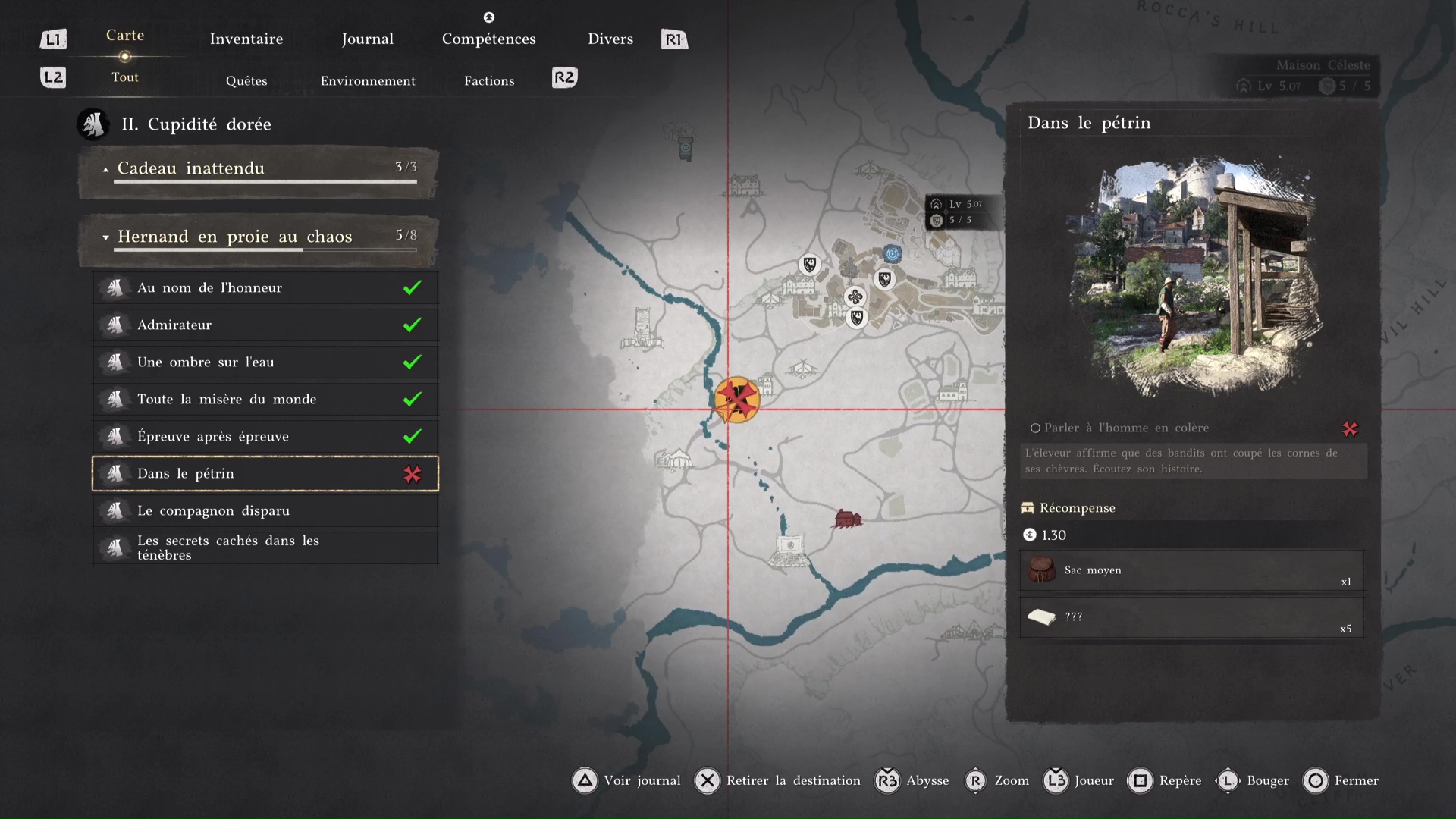
Task: Click the flower emblem marker in town
Action: pyautogui.click(x=855, y=297)
